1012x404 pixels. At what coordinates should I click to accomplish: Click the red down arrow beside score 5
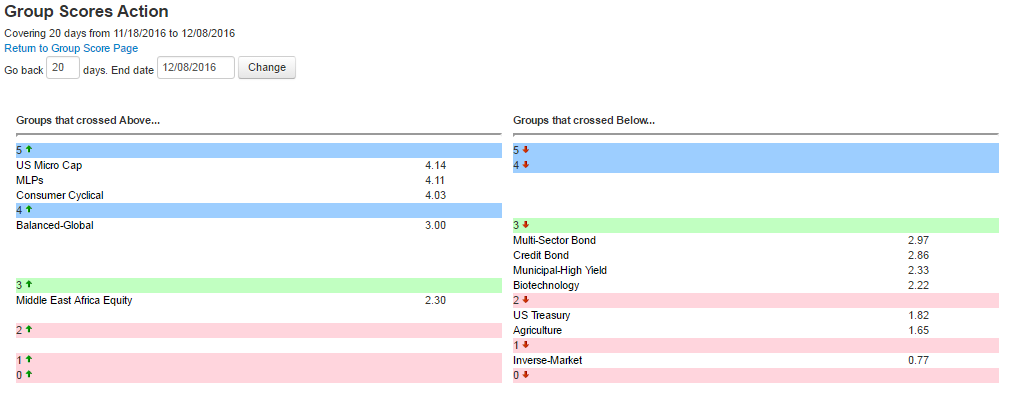[526, 150]
